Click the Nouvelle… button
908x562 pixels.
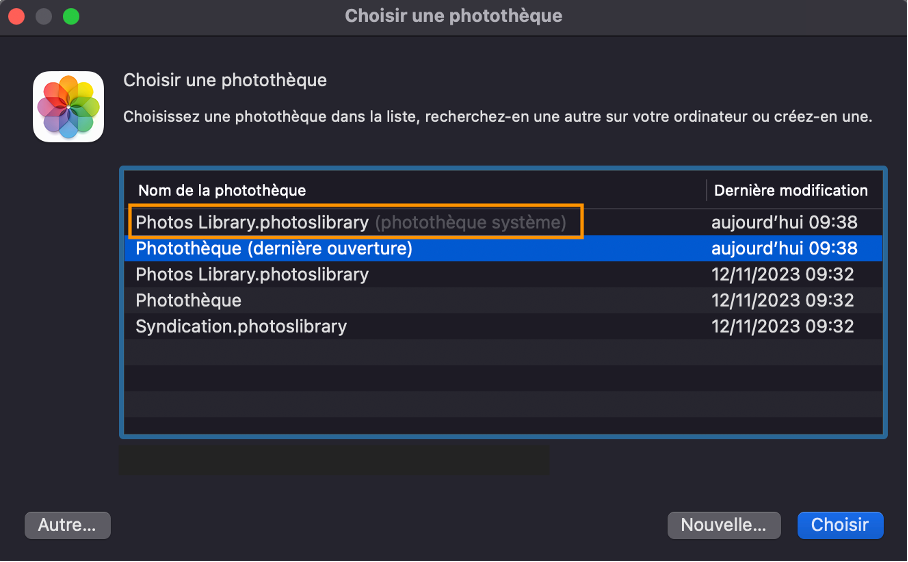pos(723,525)
